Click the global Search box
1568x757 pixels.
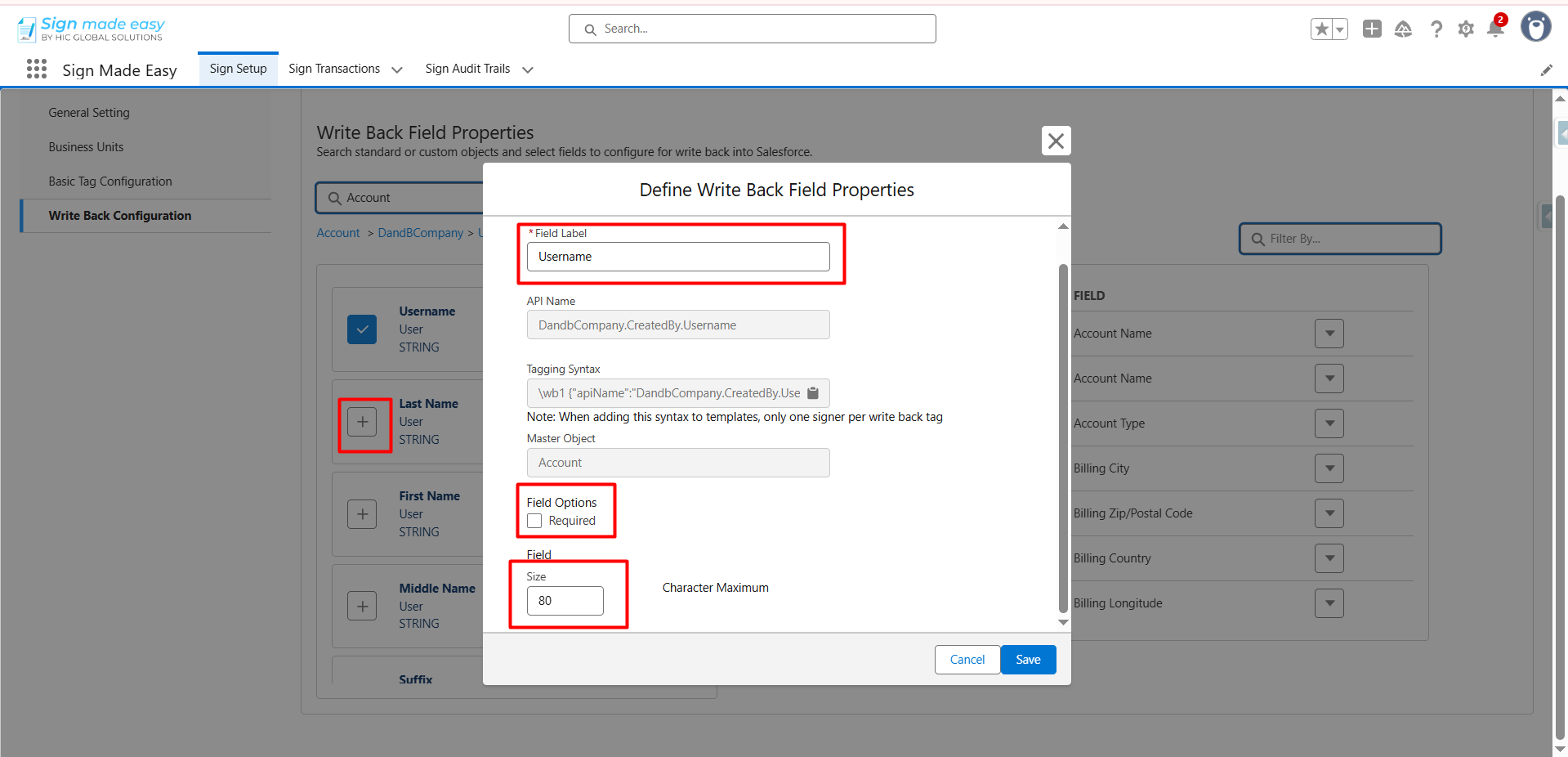click(752, 29)
